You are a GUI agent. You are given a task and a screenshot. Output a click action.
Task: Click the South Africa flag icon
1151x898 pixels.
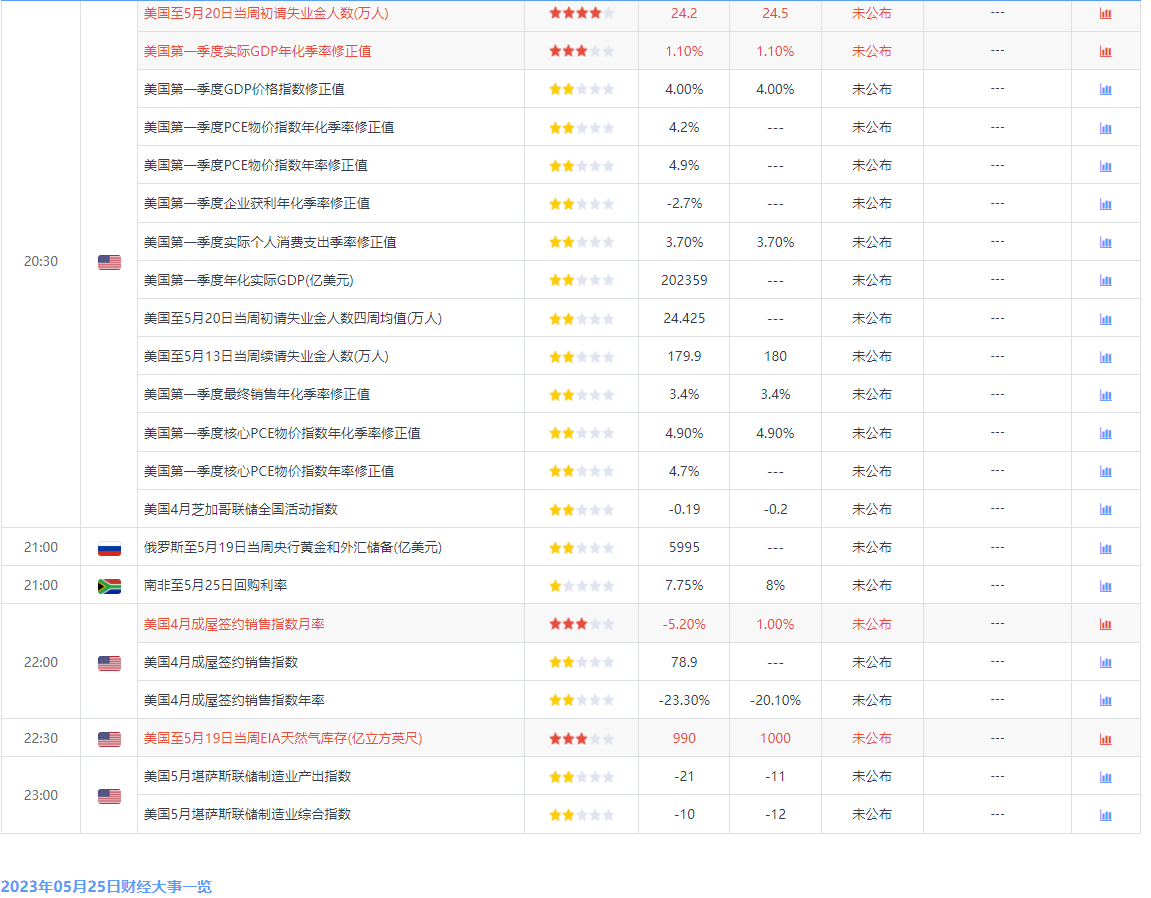109,586
